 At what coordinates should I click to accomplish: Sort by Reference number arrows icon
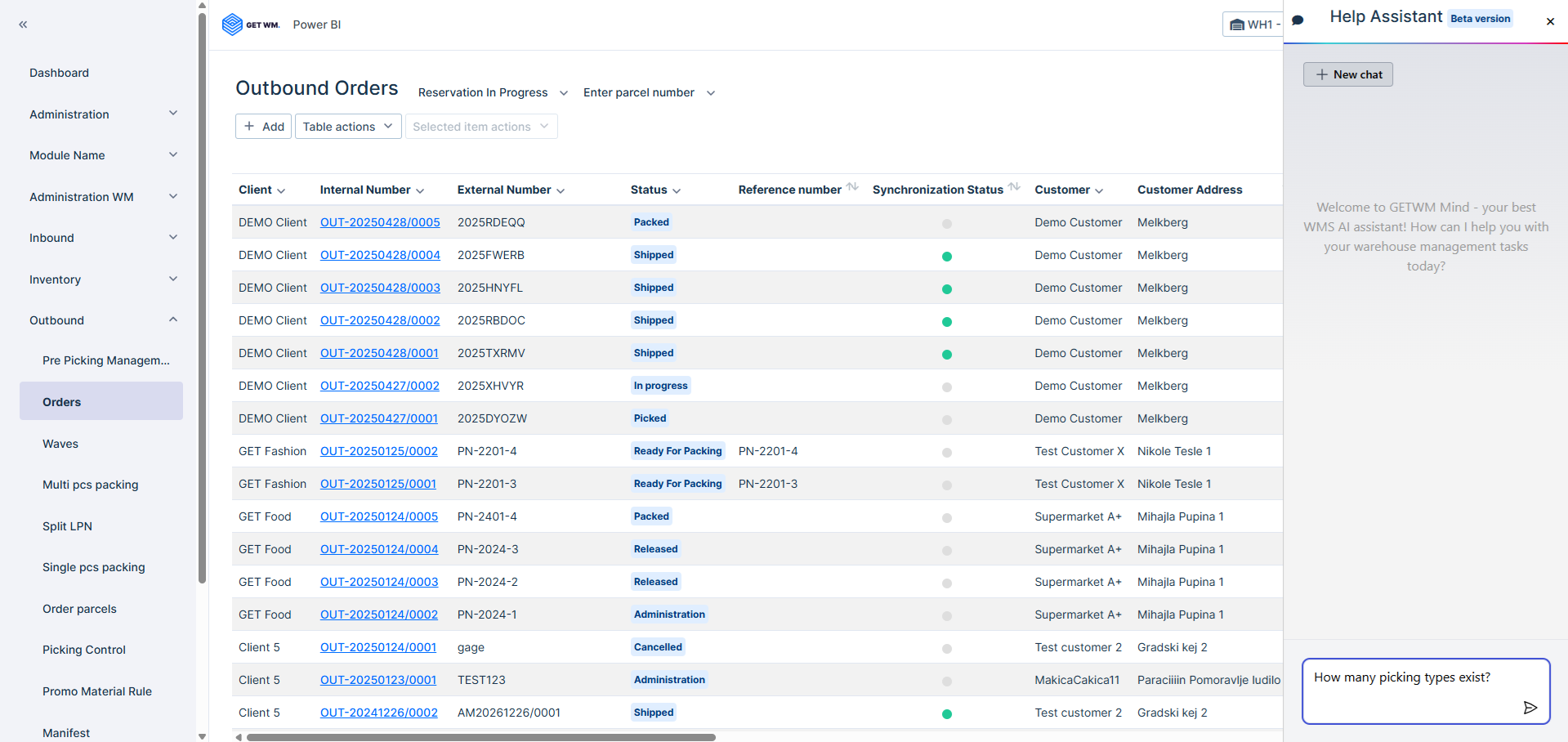(852, 187)
